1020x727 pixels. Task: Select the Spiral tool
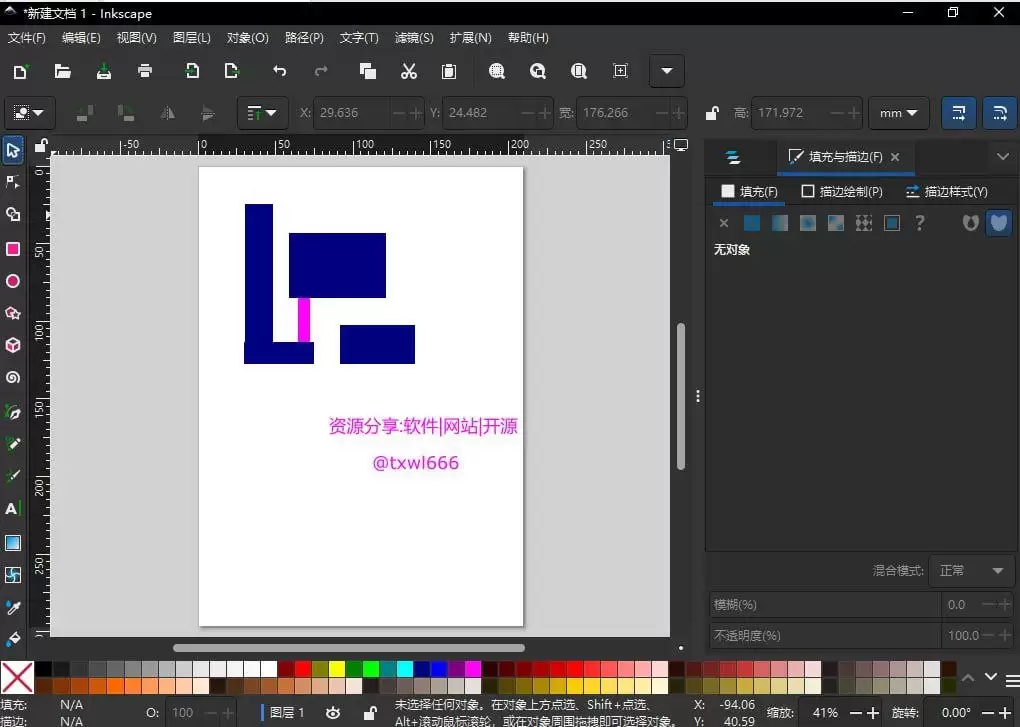point(13,378)
